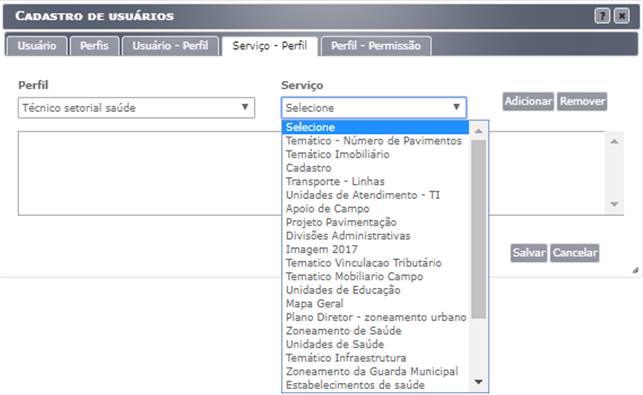Viewport: 643px width, 395px height.
Task: Pick Tematico Mobiliario Campo
Action: tap(375, 276)
